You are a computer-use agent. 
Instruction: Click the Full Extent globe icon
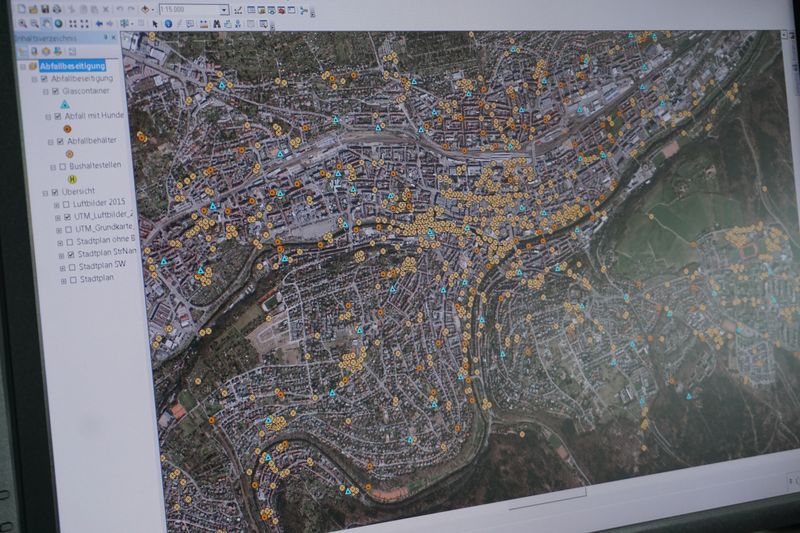point(59,23)
